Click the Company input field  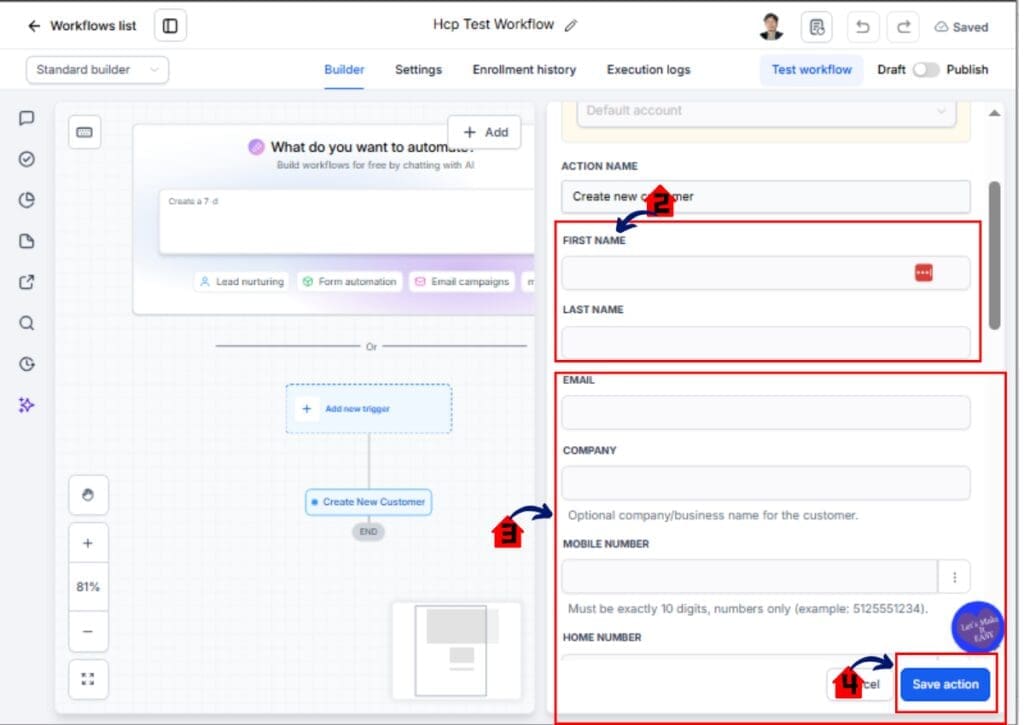click(x=765, y=483)
